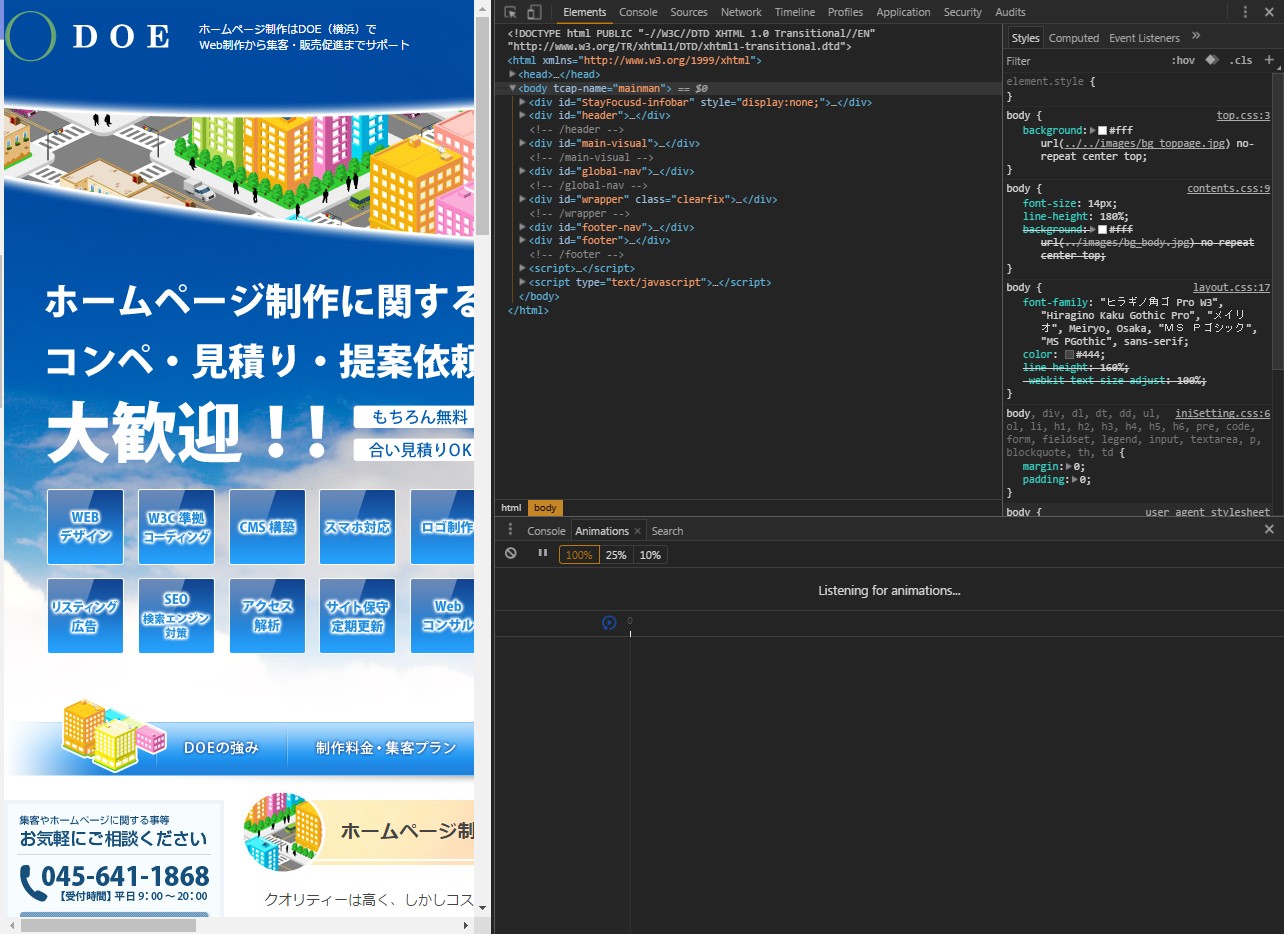The height and width of the screenshot is (934, 1284).
Task: Switch to the Sources panel tab
Action: coord(689,12)
